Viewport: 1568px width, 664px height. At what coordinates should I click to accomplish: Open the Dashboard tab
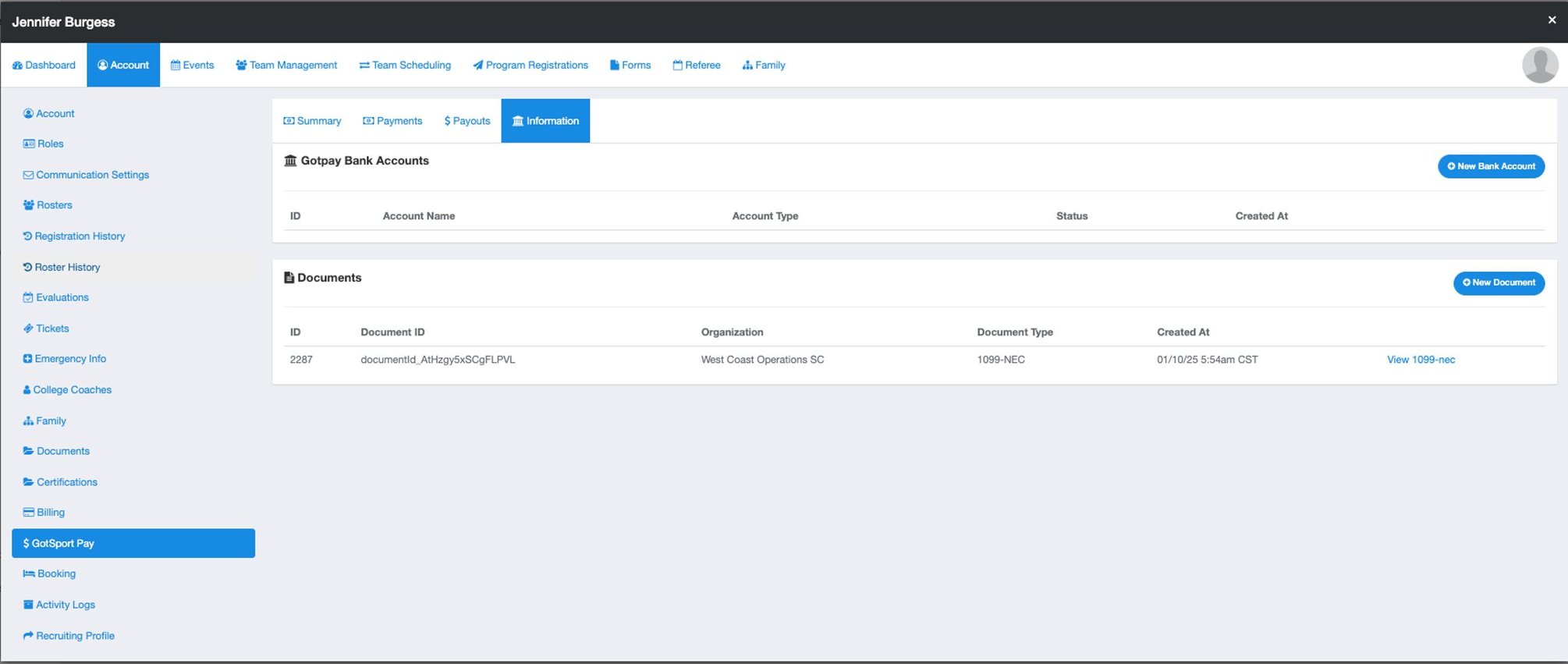44,66
